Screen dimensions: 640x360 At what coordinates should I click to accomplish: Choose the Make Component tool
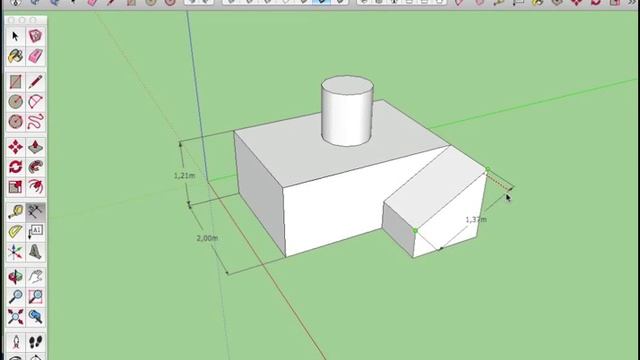click(x=36, y=36)
